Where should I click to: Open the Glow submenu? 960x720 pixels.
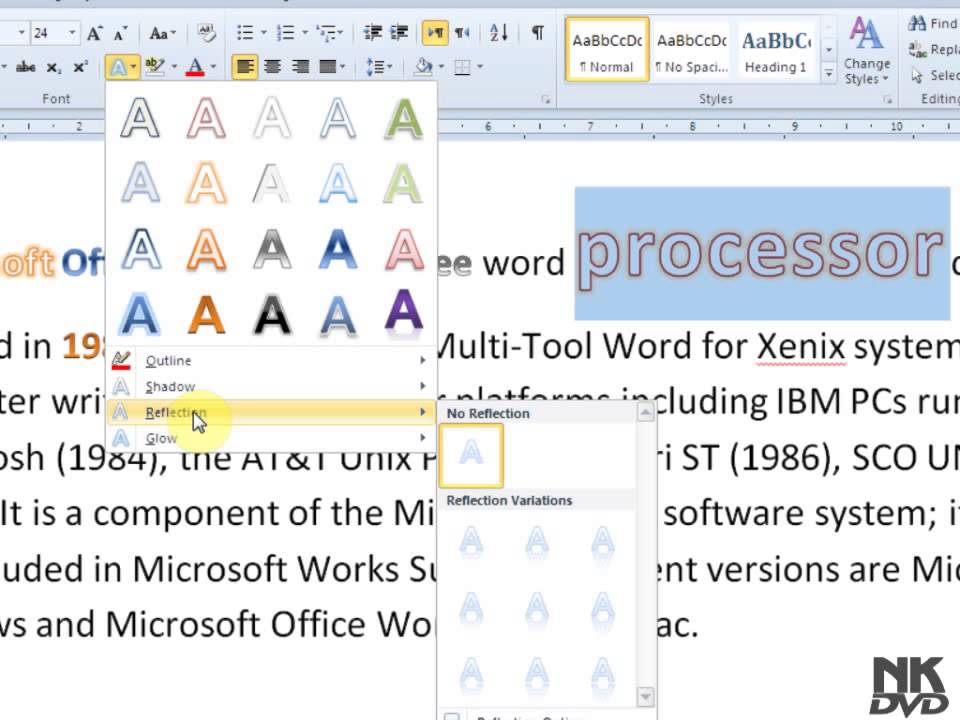(269, 438)
